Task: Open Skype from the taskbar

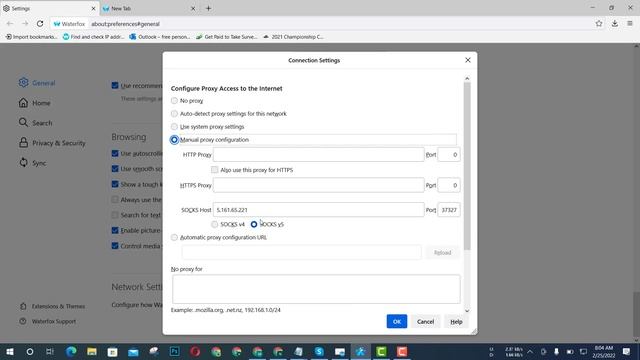Action: pos(319,351)
